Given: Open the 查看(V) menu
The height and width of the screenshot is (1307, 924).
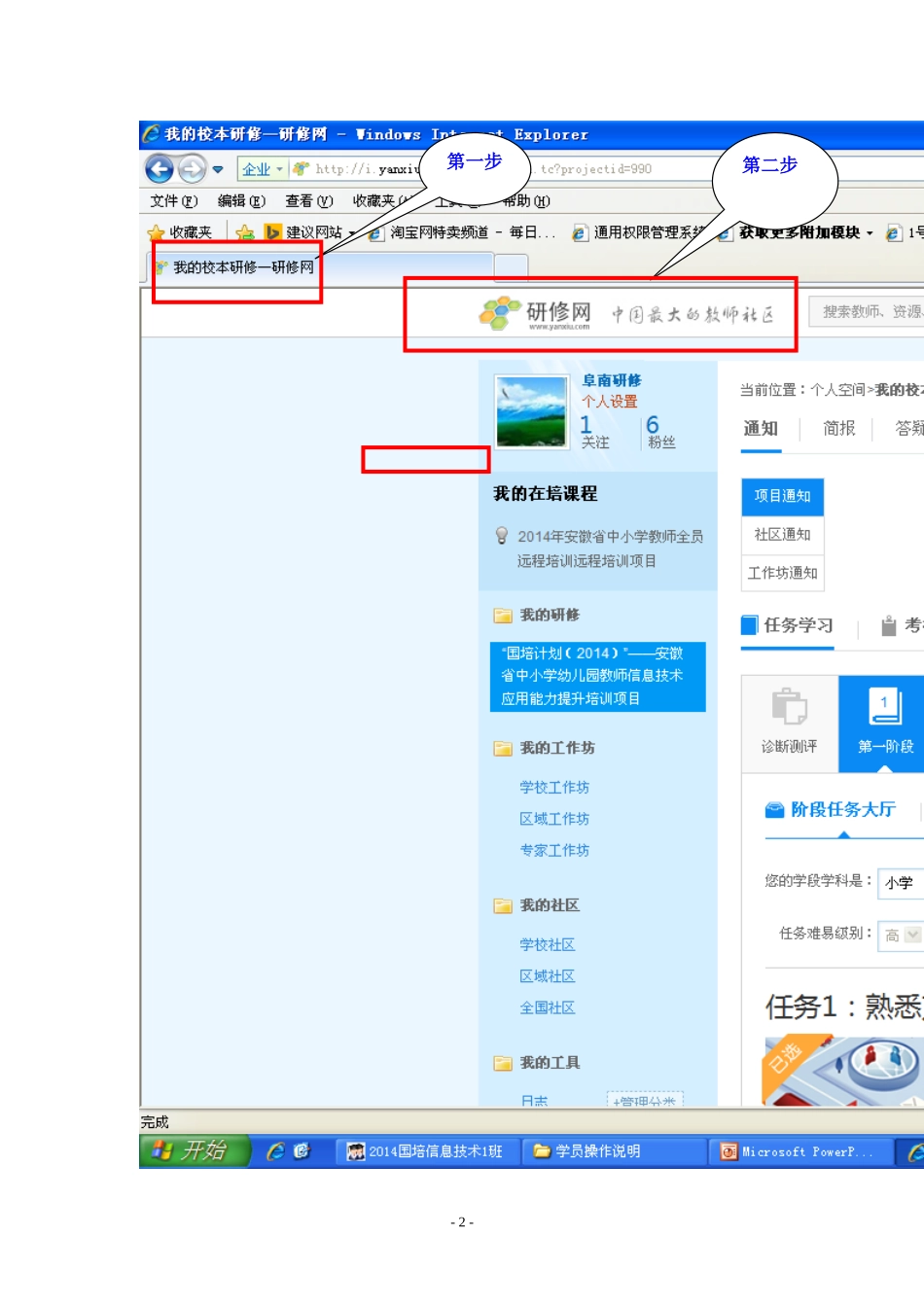Looking at the screenshot, I should [308, 201].
